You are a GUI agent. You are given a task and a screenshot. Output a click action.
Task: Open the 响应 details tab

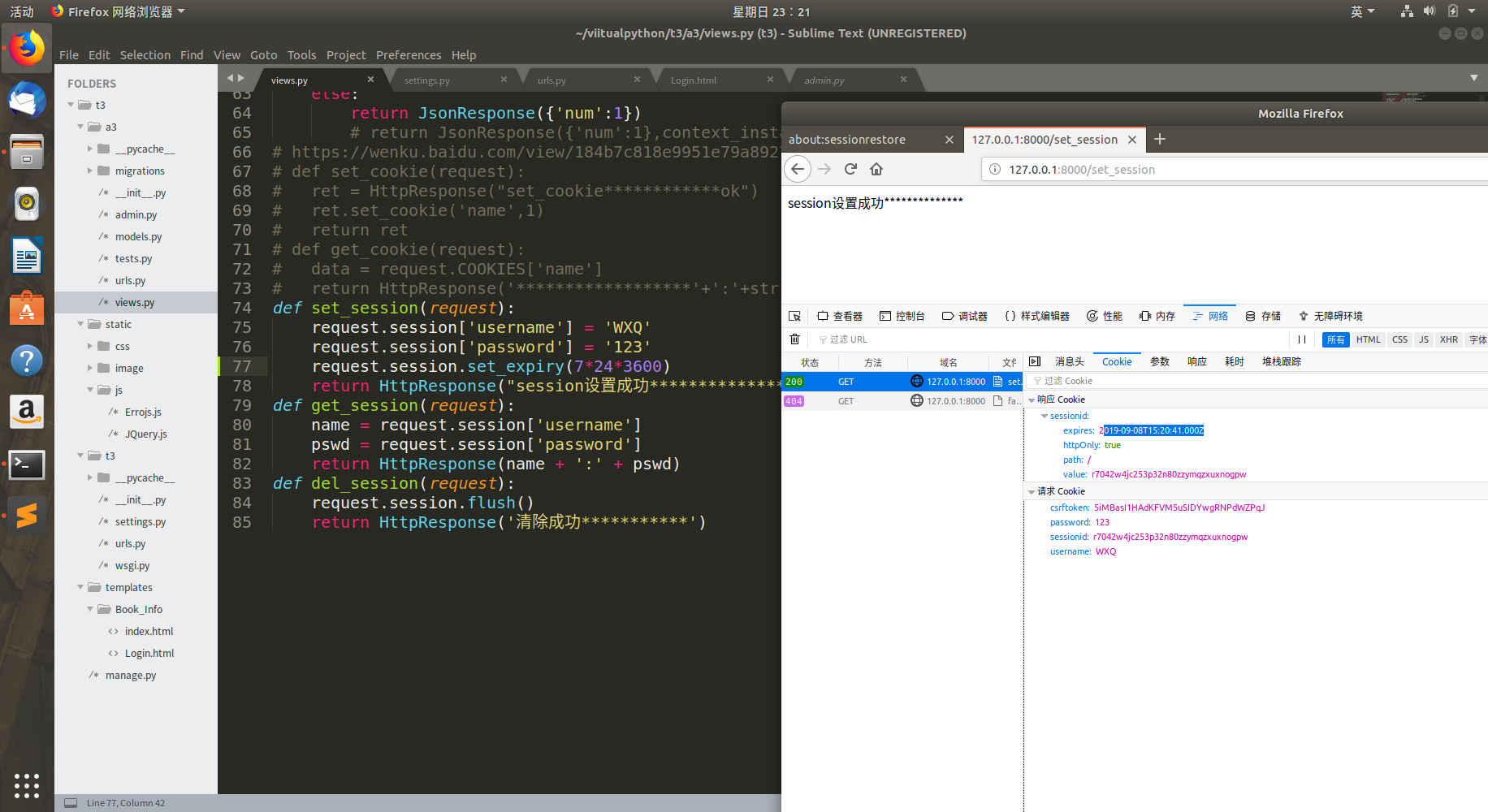pyautogui.click(x=1196, y=361)
